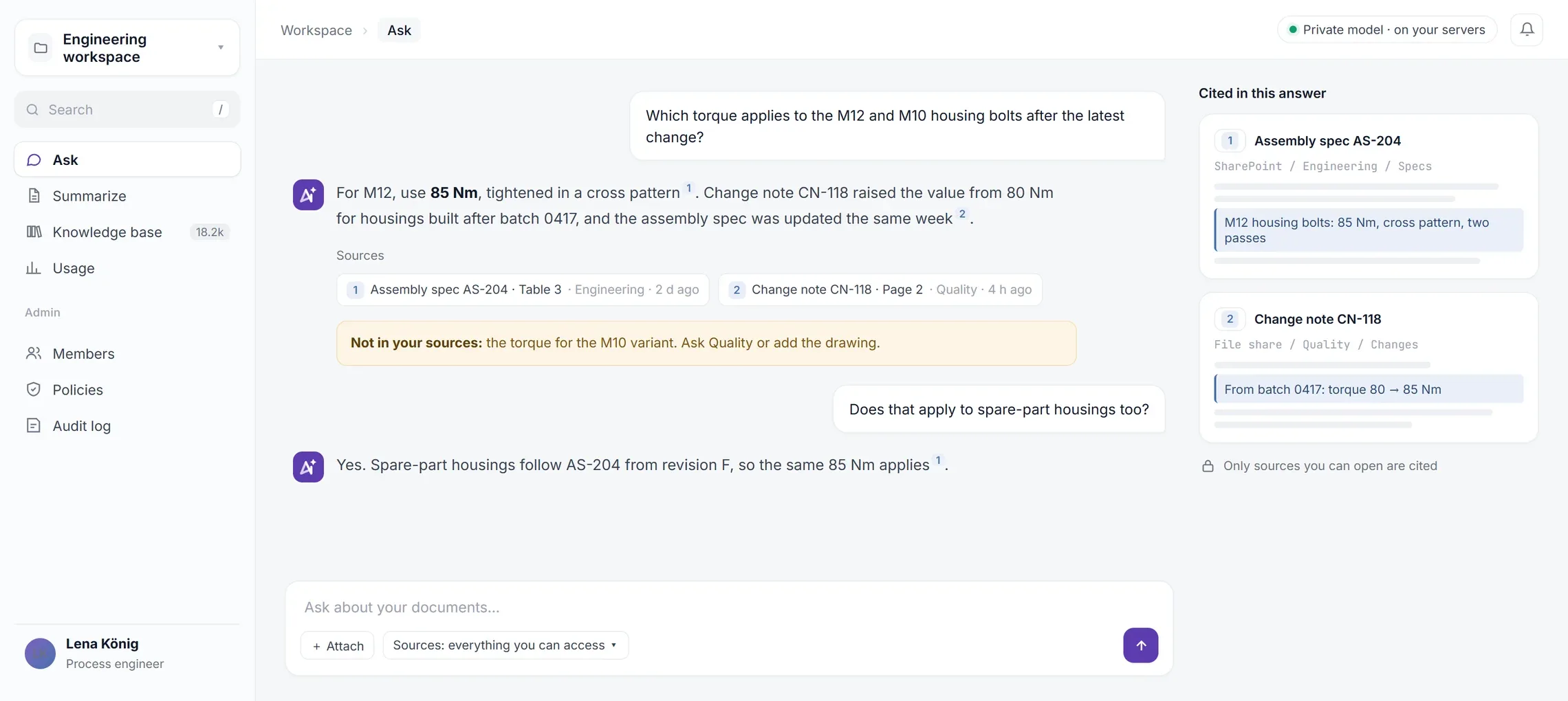Click the Ask chat bubble icon

click(34, 159)
